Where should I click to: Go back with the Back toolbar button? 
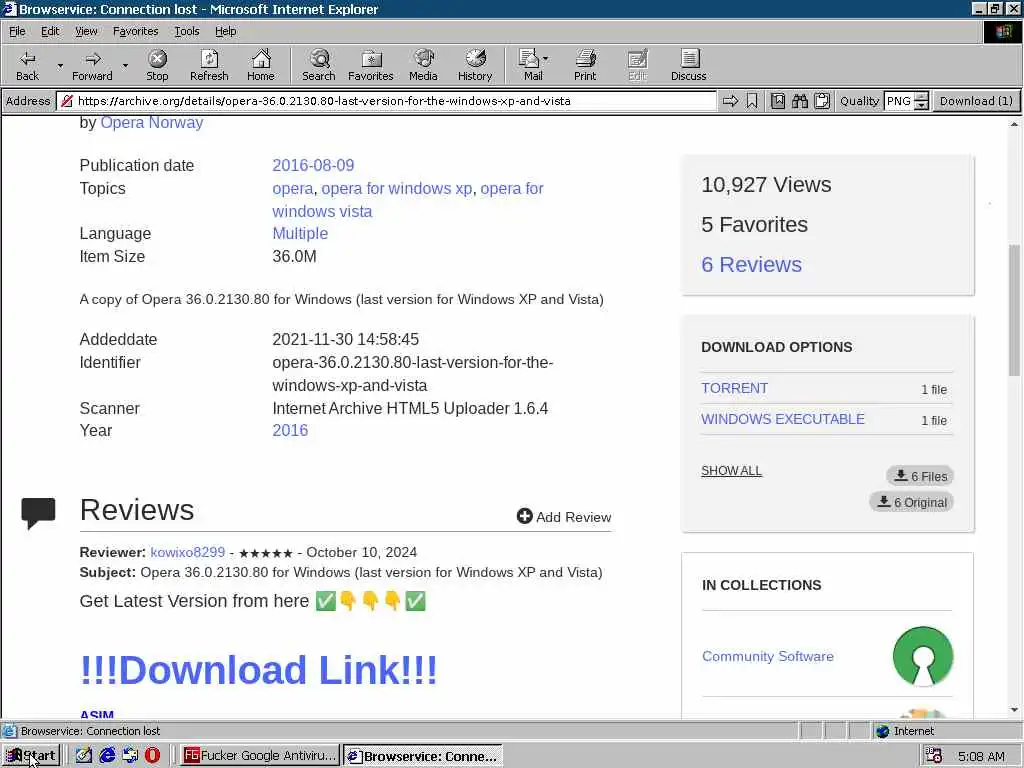pos(27,65)
